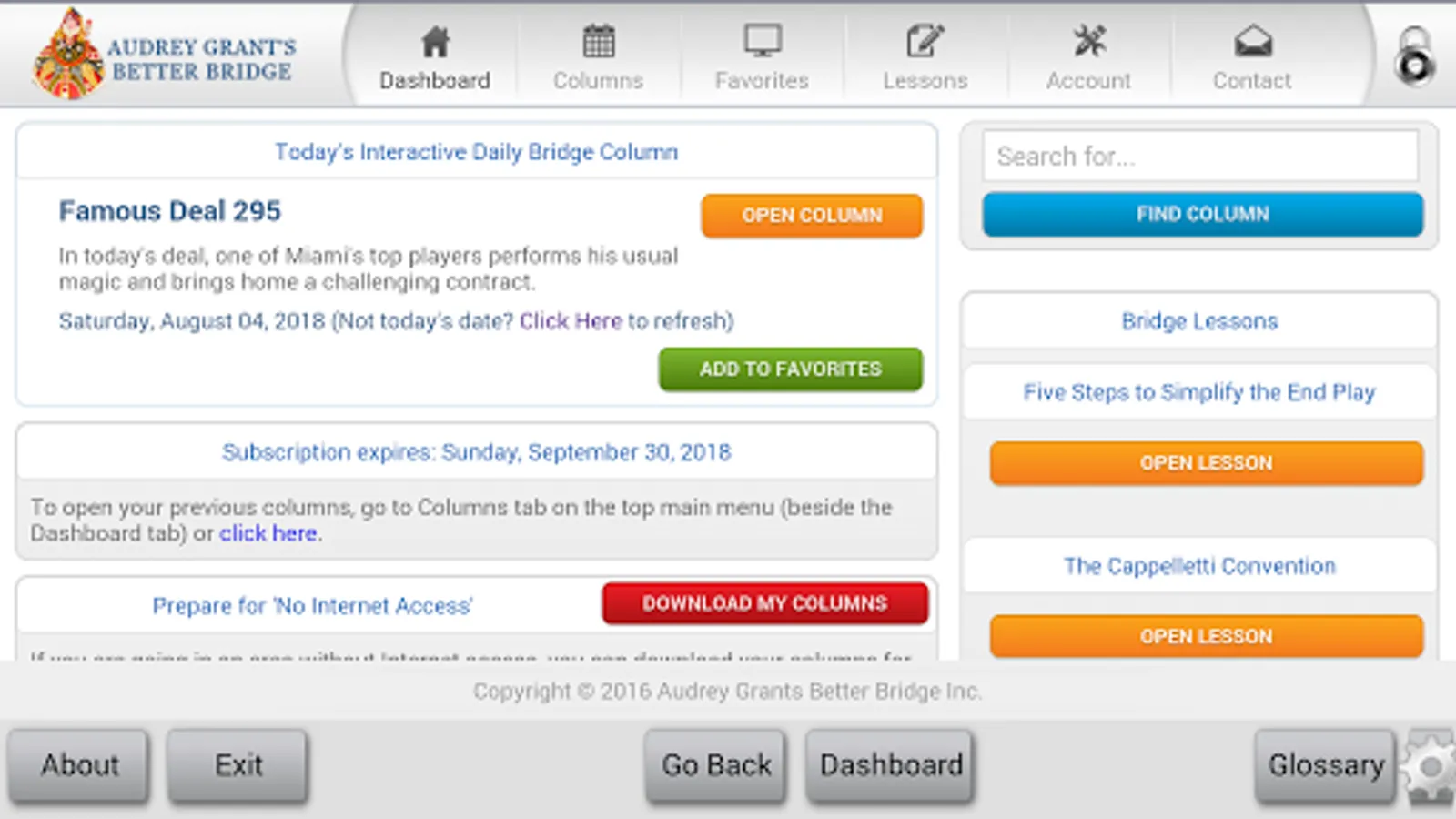Open the Glossary button
This screenshot has height=819, width=1456.
pyautogui.click(x=1326, y=765)
